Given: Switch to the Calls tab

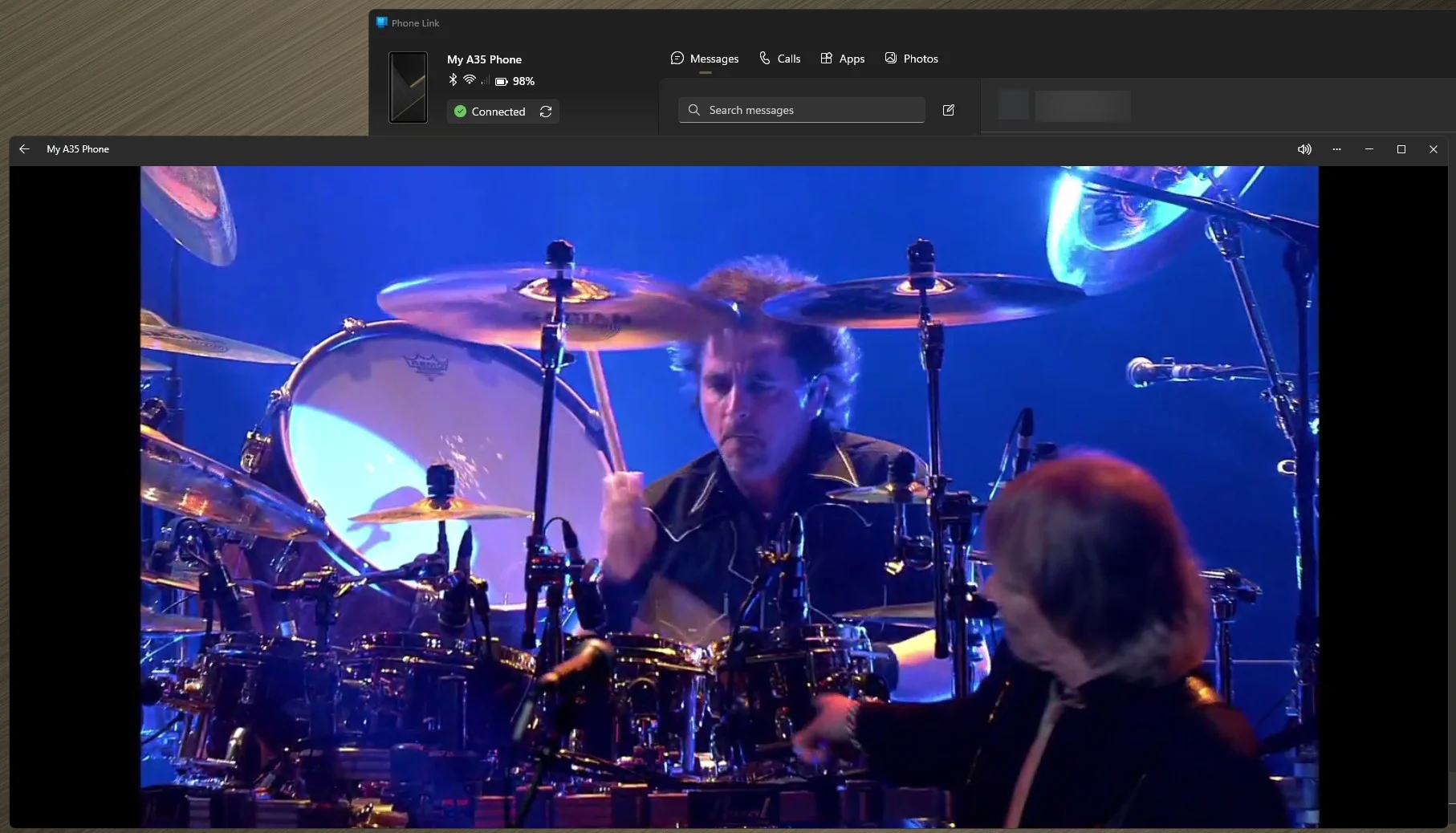Looking at the screenshot, I should tap(780, 59).
